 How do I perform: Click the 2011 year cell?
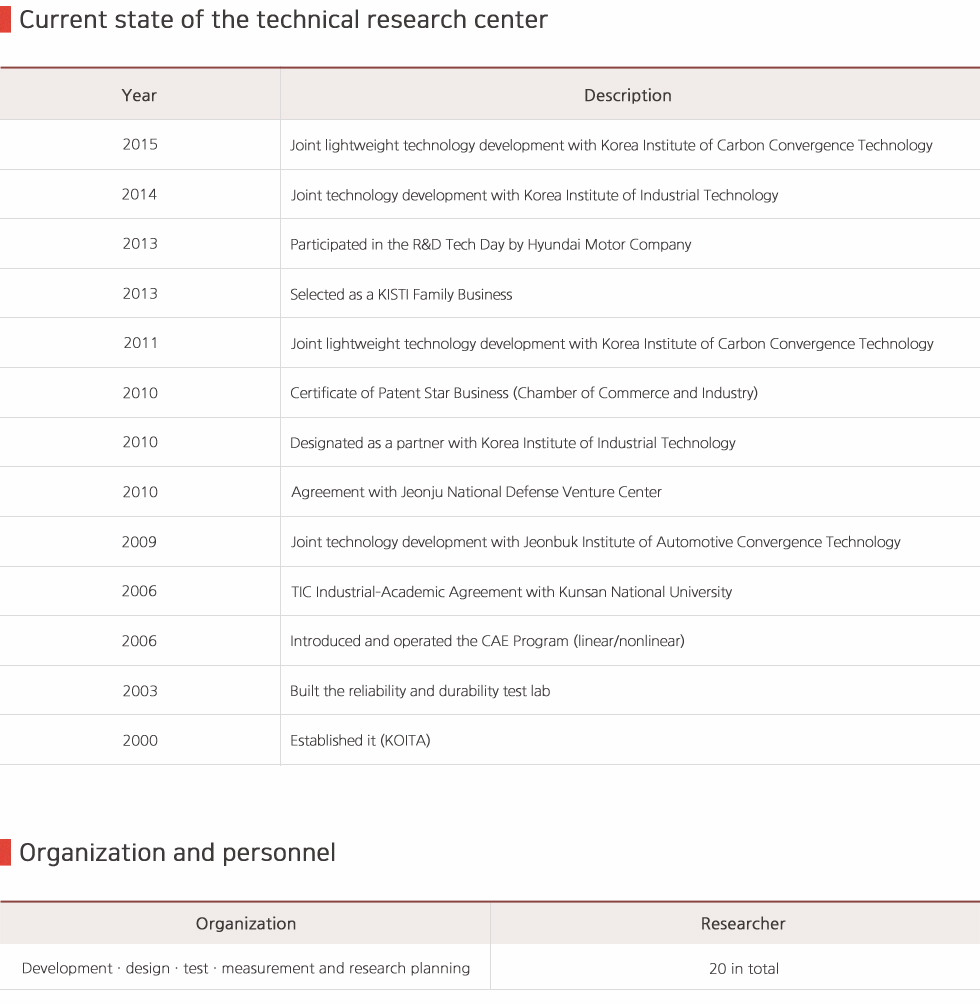point(140,343)
